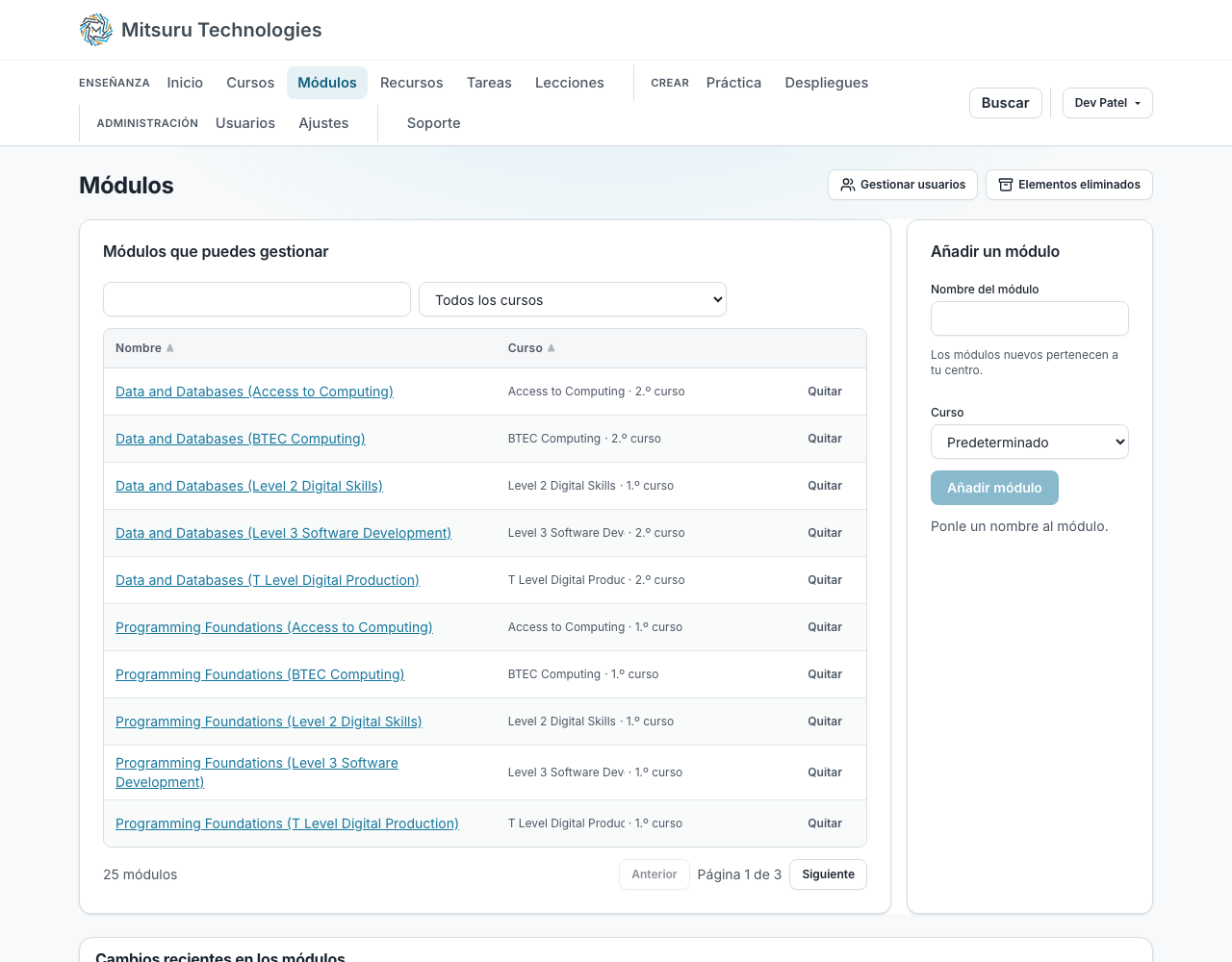Open the Cursos section
The height and width of the screenshot is (962, 1232).
click(x=250, y=83)
